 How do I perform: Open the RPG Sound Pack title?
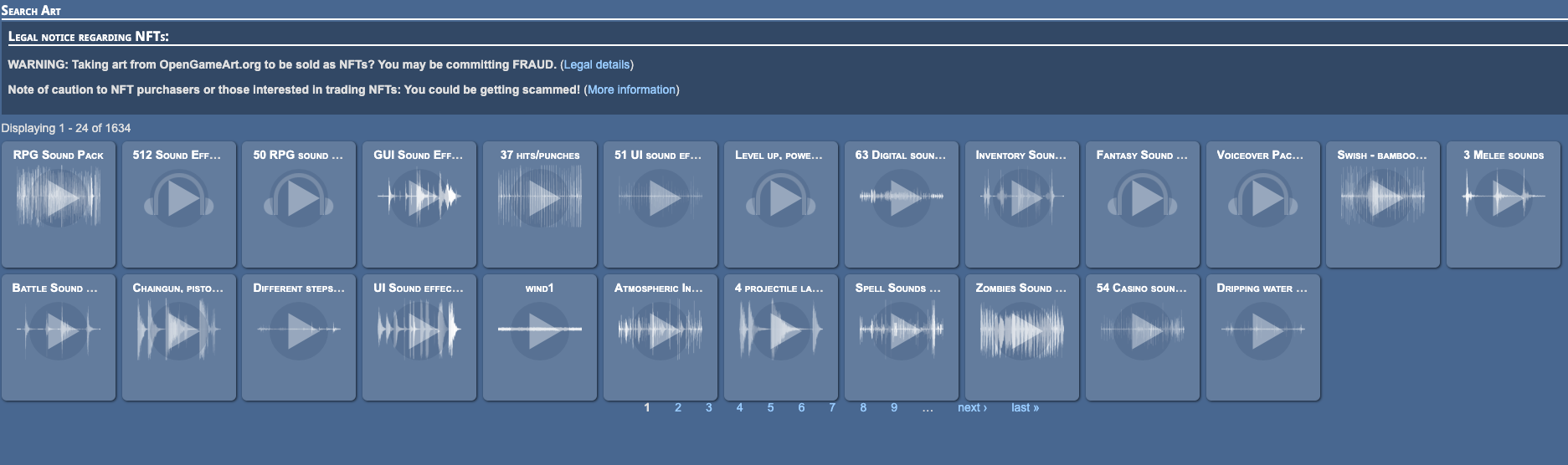click(x=59, y=155)
